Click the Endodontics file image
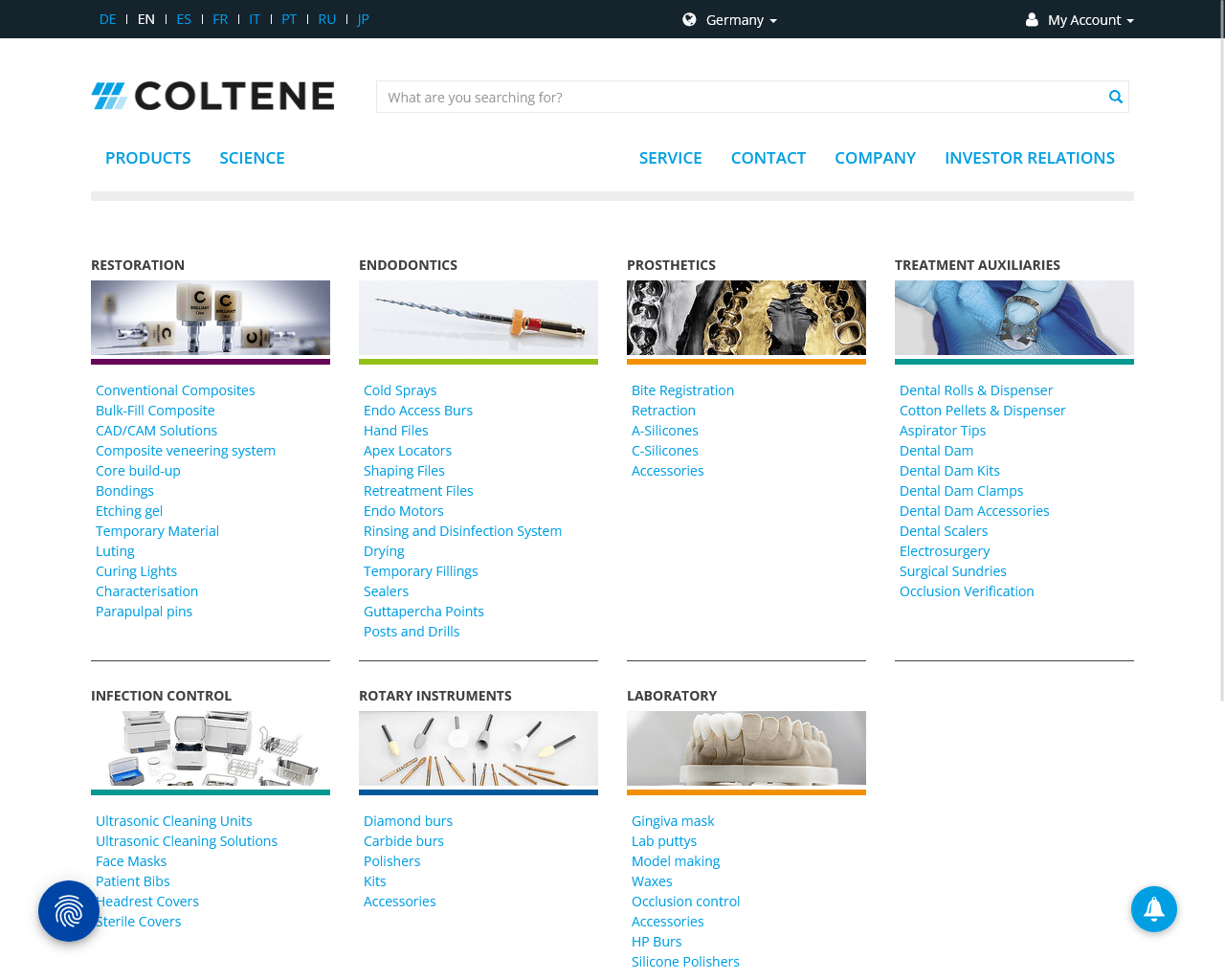 (x=479, y=318)
